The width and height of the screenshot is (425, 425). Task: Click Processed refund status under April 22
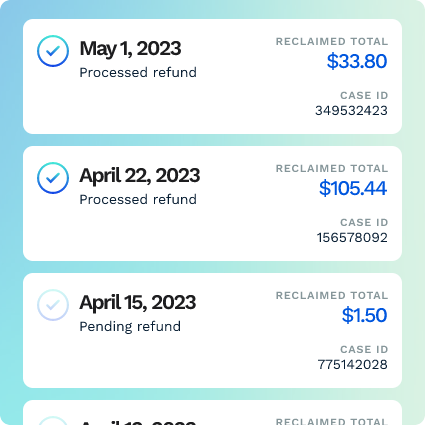pos(138,200)
